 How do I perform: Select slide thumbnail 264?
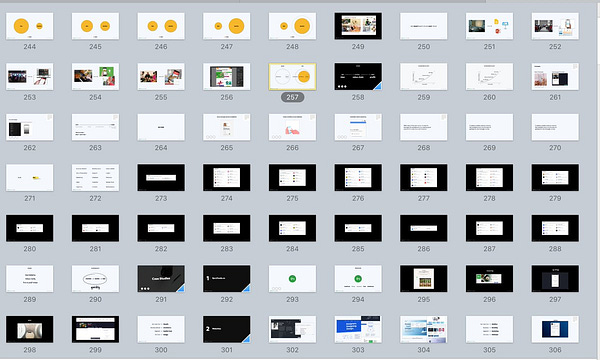click(x=161, y=127)
